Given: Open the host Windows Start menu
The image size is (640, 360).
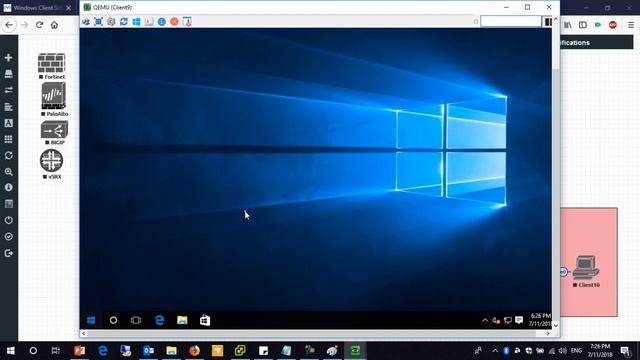Looking at the screenshot, I should click(x=11, y=351).
